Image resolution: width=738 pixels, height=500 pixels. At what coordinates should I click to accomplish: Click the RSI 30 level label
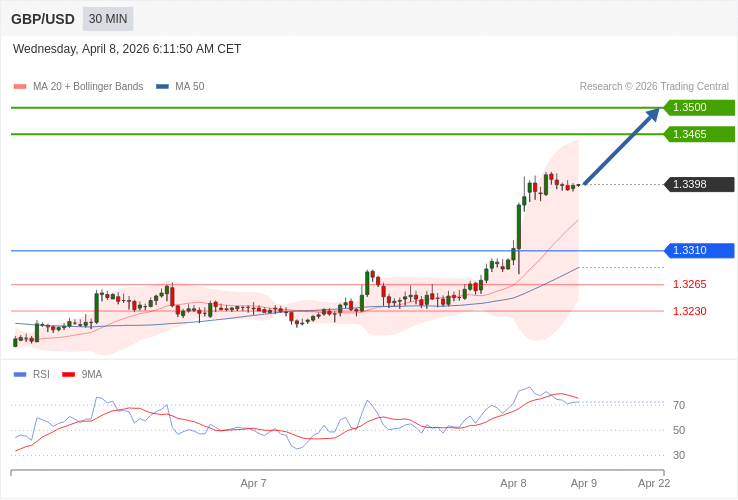[679, 455]
